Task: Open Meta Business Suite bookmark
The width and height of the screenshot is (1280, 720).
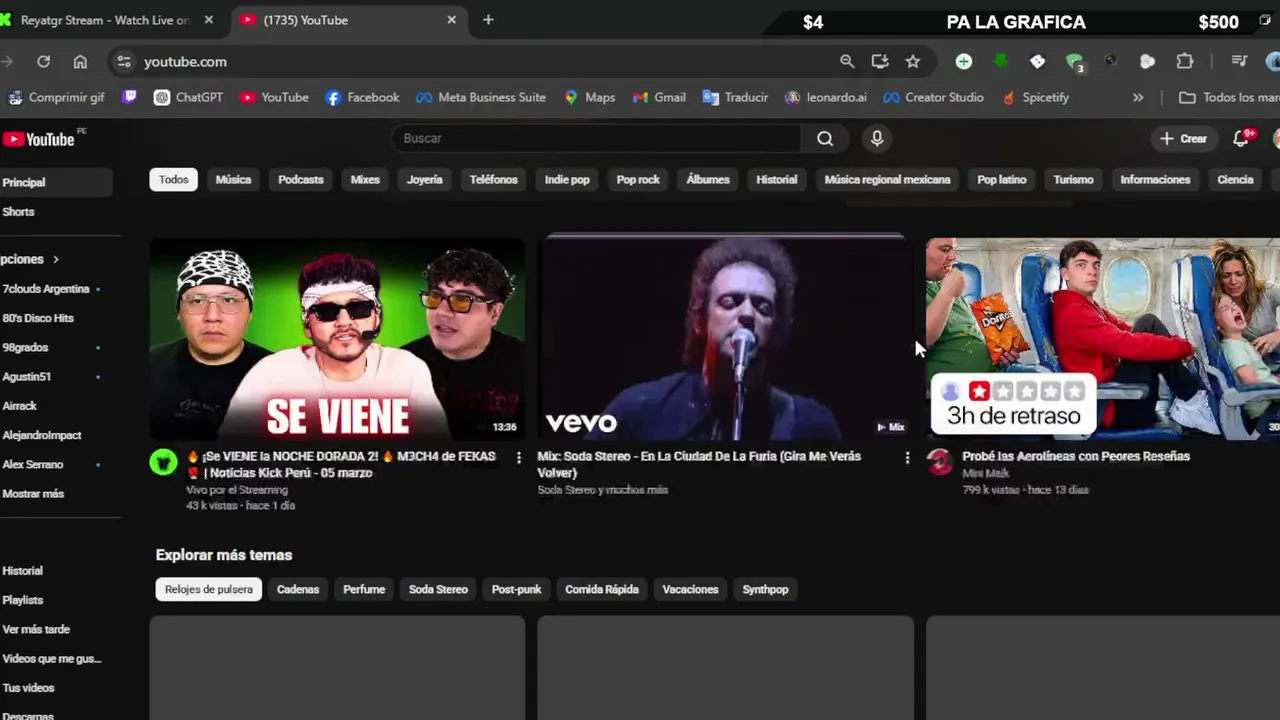Action: (481, 98)
